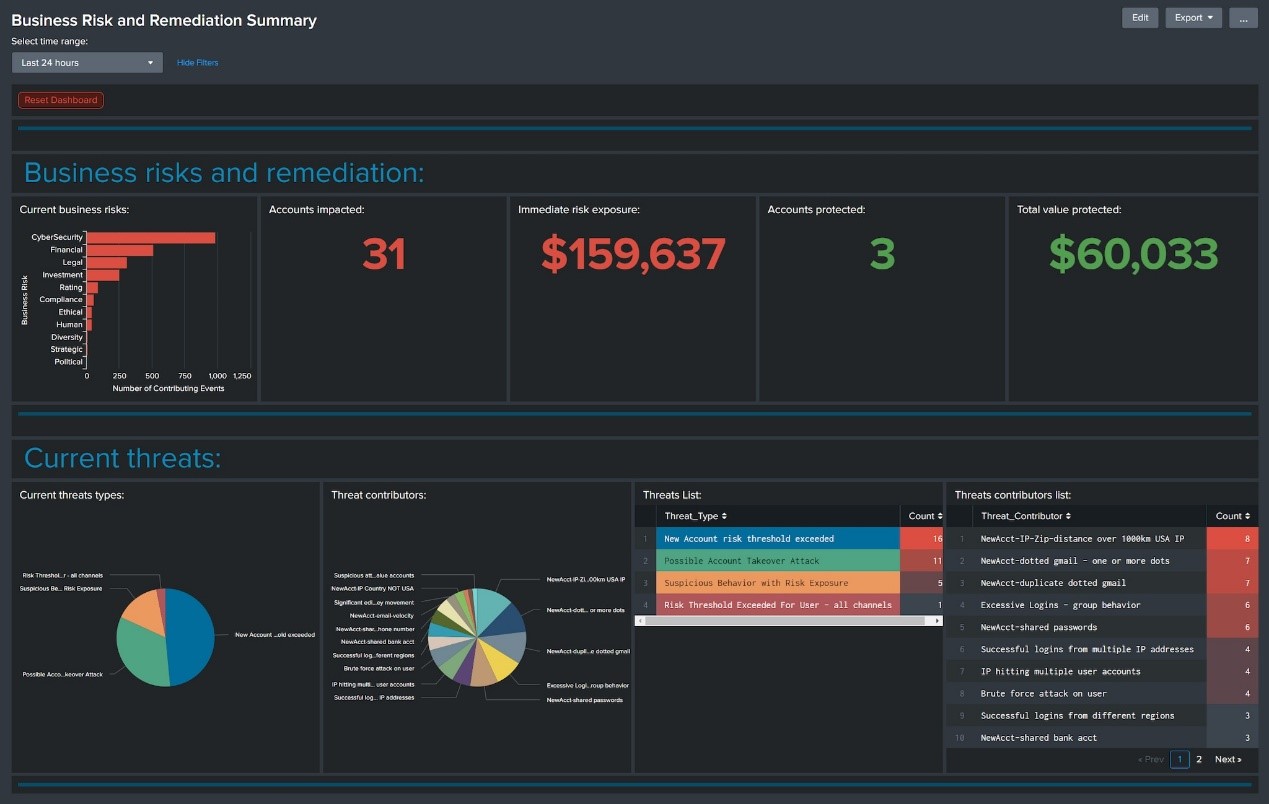Open the more options ellipsis menu

(x=1243, y=18)
